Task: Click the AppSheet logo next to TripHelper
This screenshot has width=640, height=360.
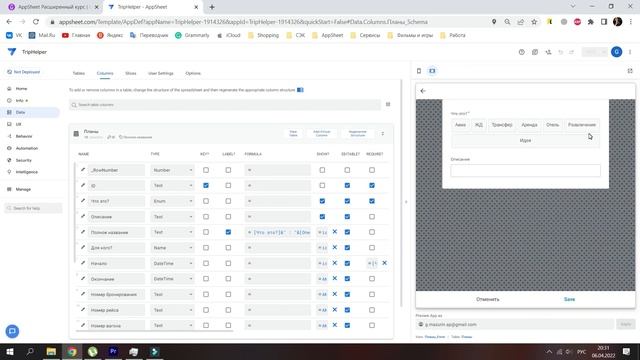Action: click(12, 52)
